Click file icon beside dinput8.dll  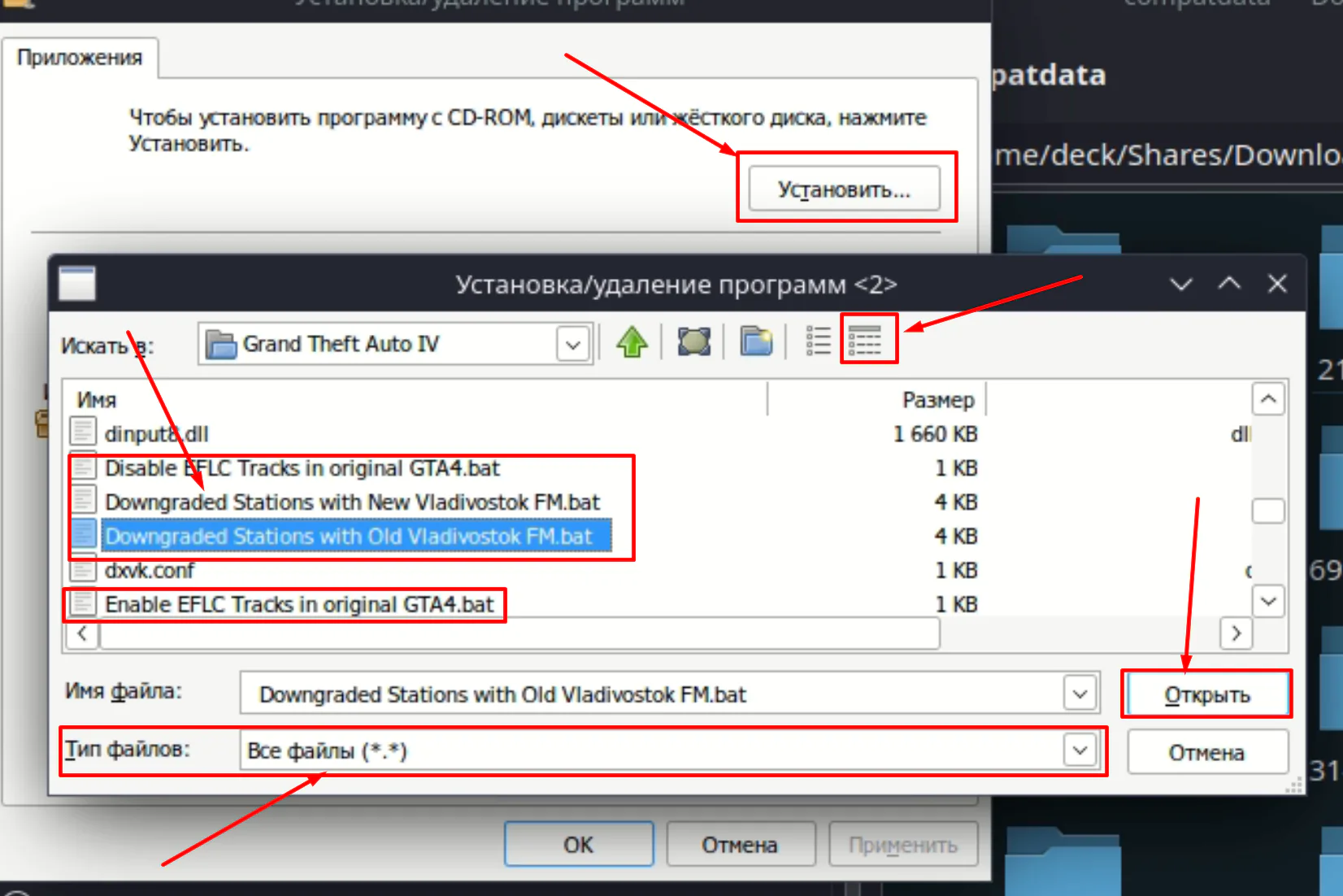(x=83, y=433)
